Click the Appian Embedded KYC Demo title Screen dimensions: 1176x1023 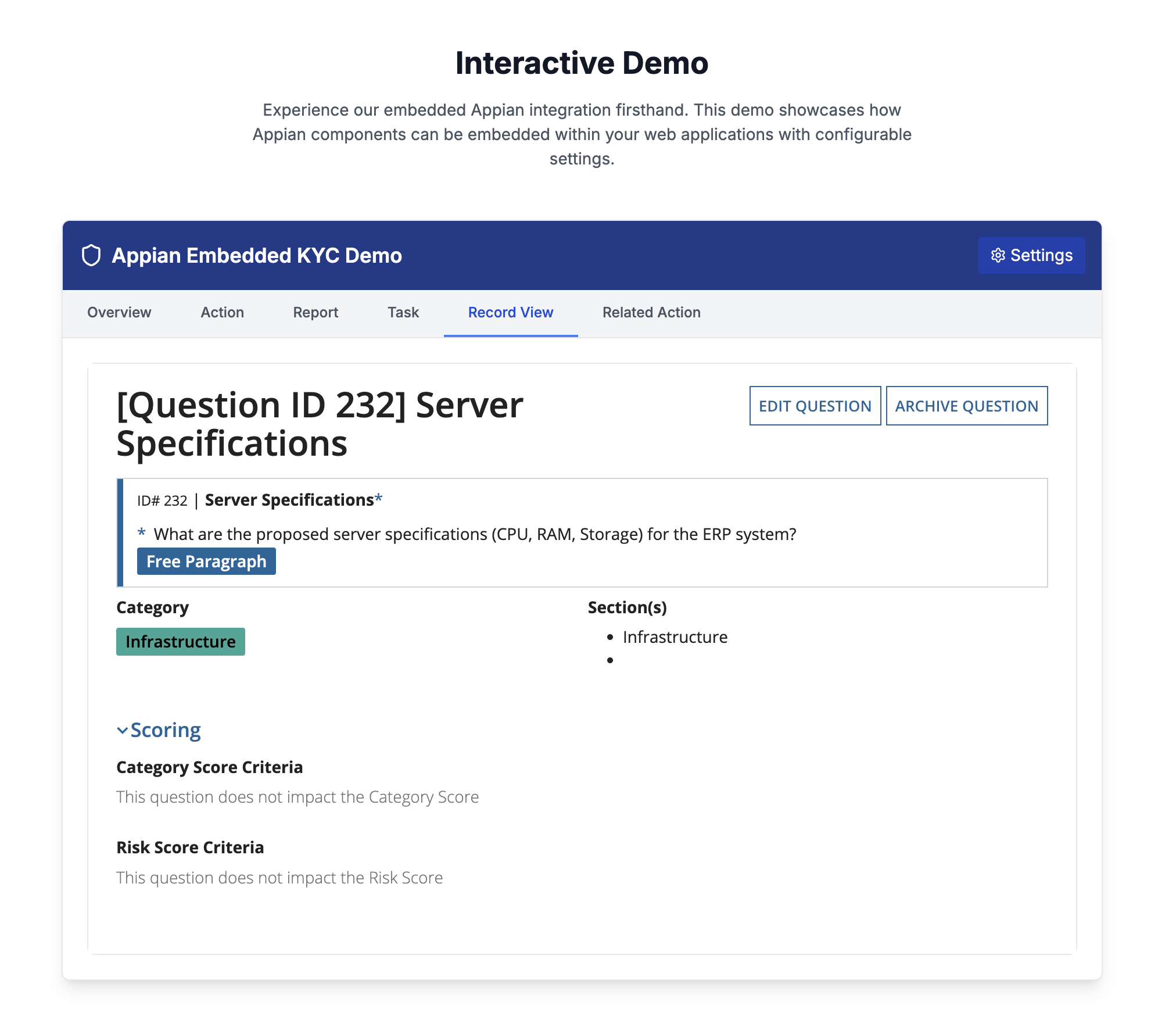pyautogui.click(x=256, y=255)
